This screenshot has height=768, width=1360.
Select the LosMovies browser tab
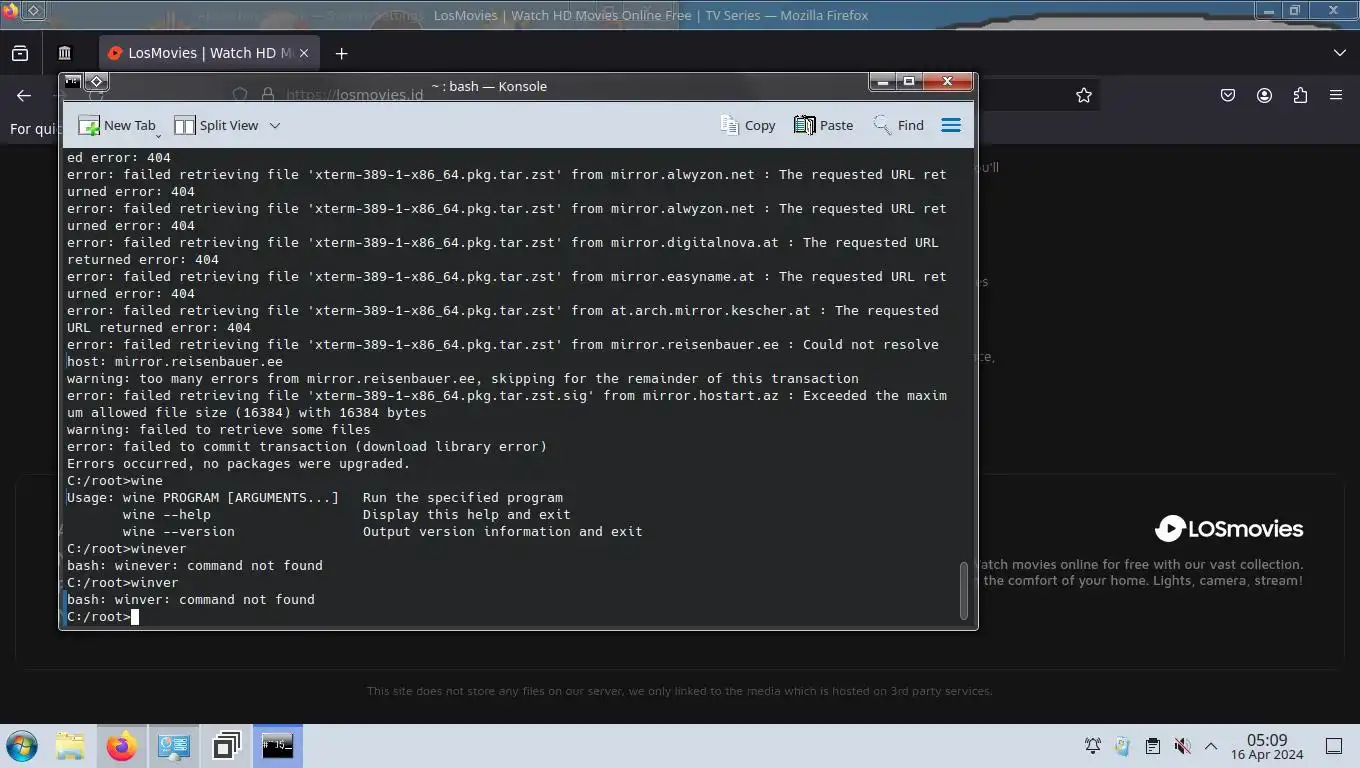[208, 53]
